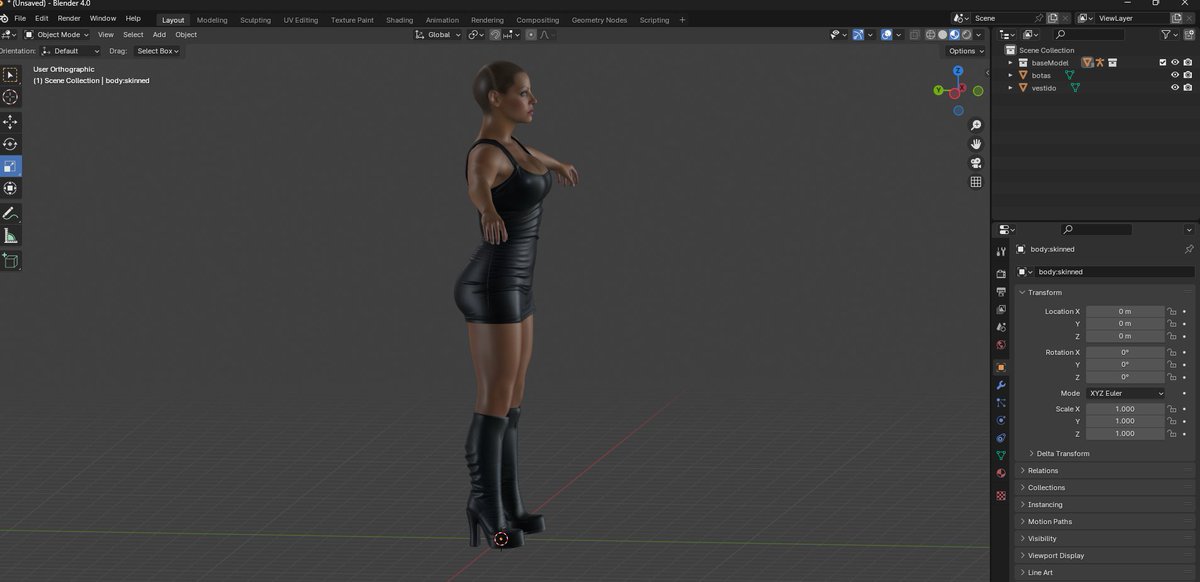Screen dimensions: 1200x582
Task: Toggle snapping magnet button
Action: pyautogui.click(x=495, y=35)
